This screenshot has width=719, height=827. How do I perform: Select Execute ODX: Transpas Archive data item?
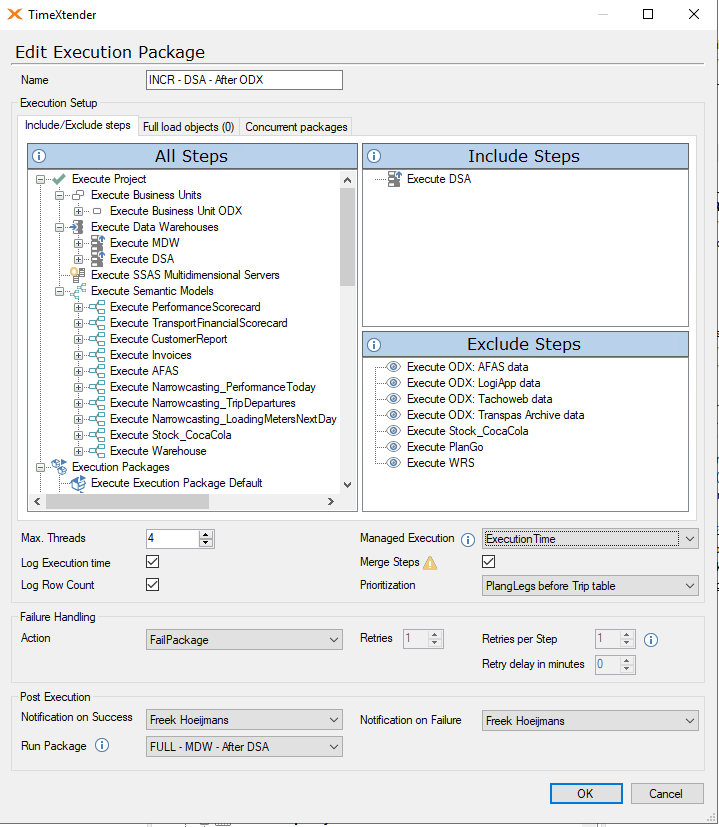click(495, 415)
